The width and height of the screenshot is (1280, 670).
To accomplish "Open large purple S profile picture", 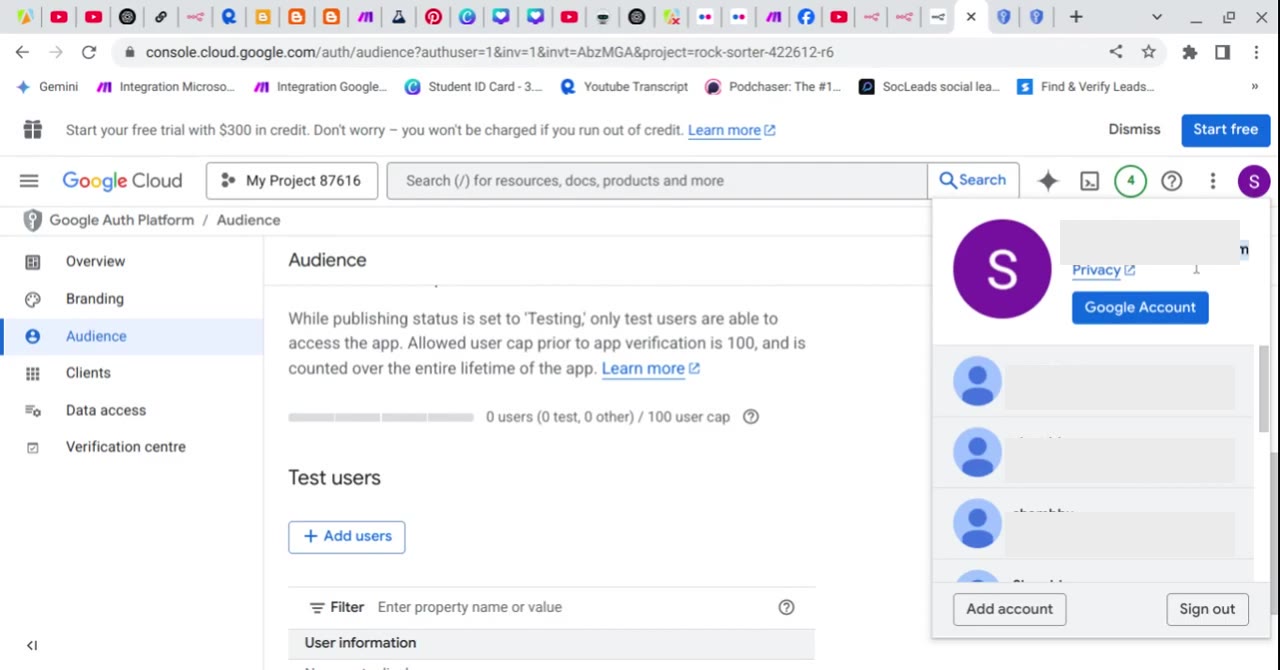I will tap(1002, 269).
